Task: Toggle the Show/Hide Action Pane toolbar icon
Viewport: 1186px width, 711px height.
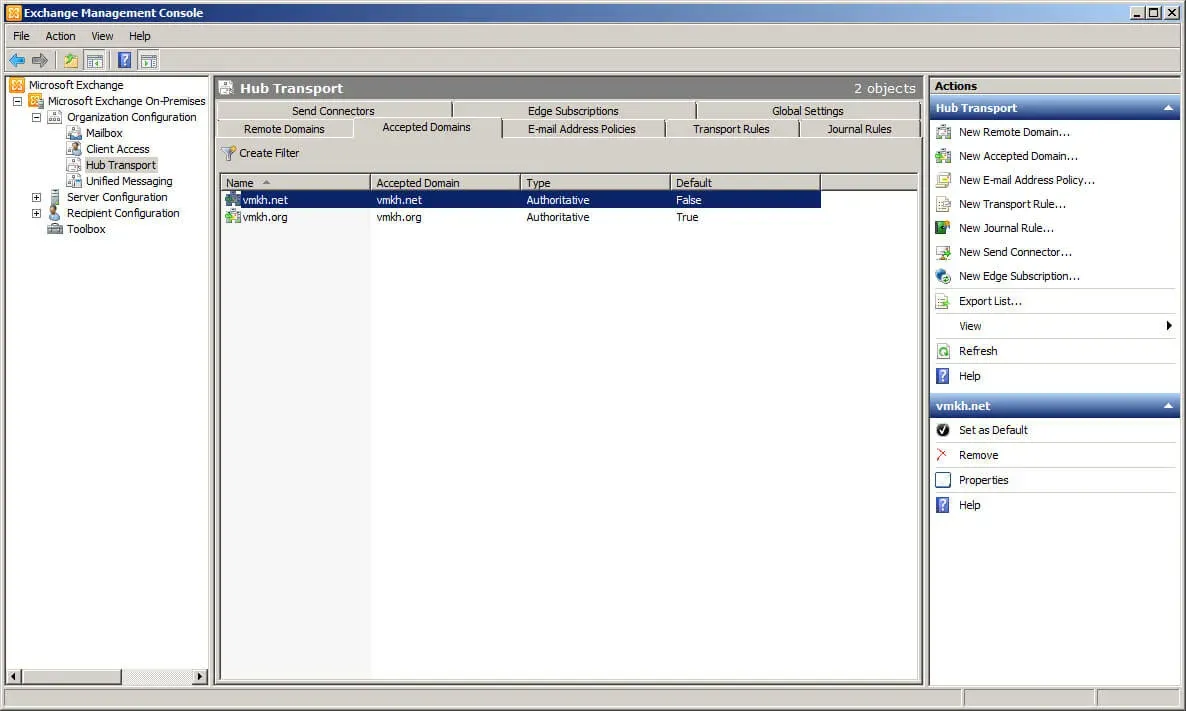Action: point(149,61)
